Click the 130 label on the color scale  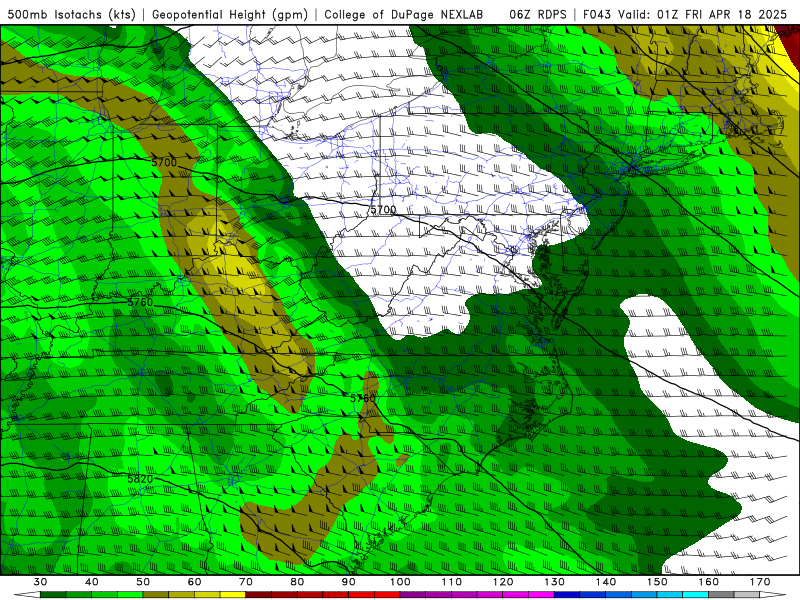(x=555, y=582)
